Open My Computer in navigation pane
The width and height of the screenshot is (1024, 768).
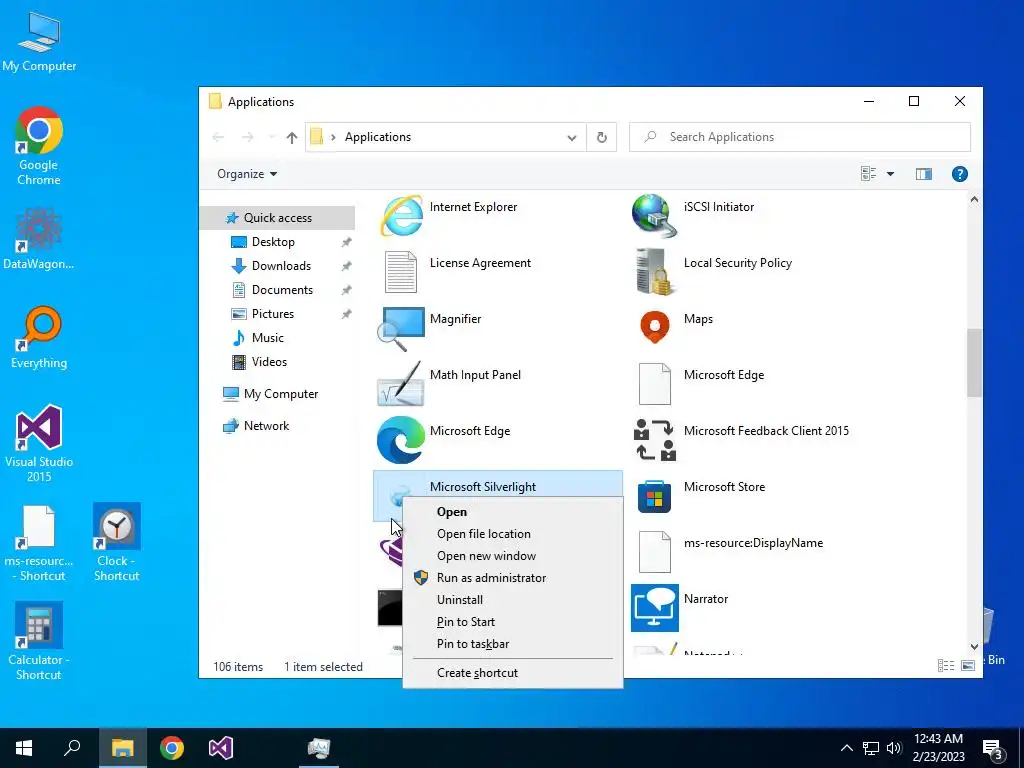pyautogui.click(x=281, y=394)
